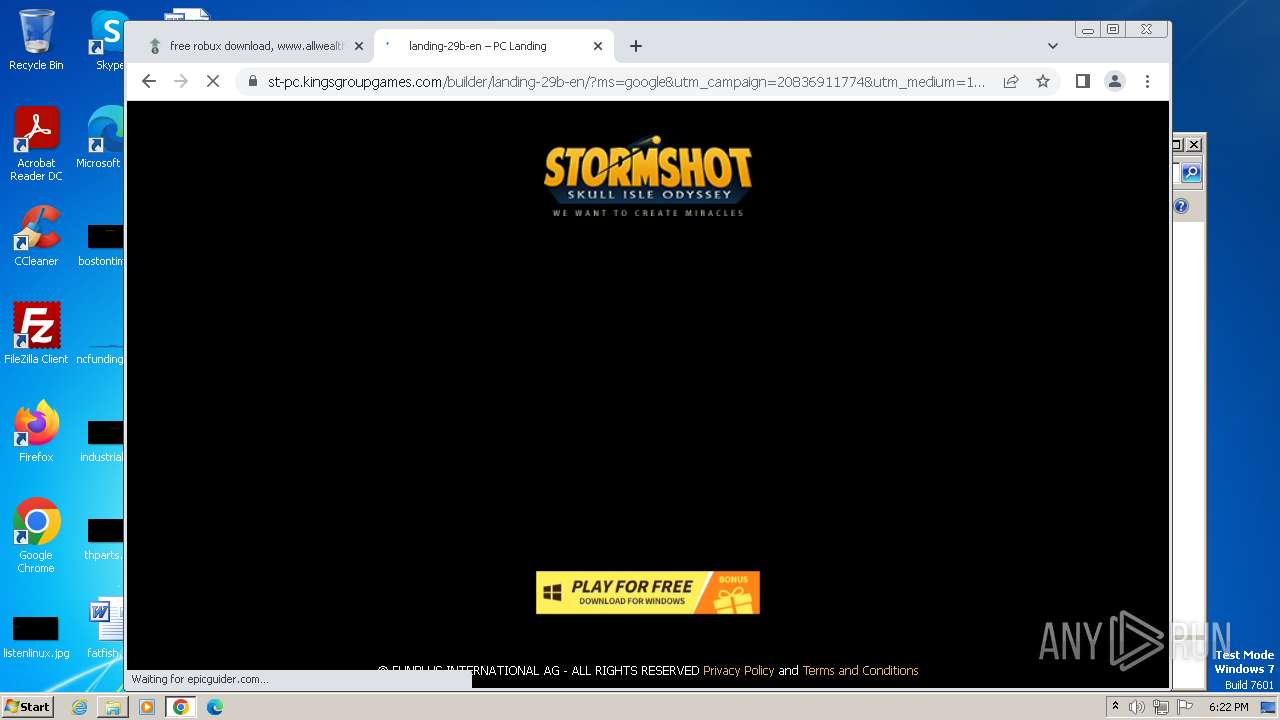1280x720 pixels.
Task: Click Play For Free download button
Action: (x=648, y=592)
